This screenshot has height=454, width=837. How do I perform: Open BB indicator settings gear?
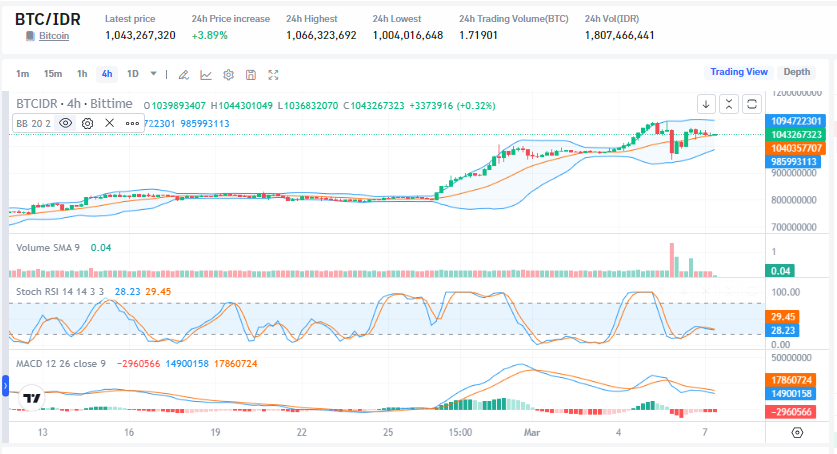point(88,123)
